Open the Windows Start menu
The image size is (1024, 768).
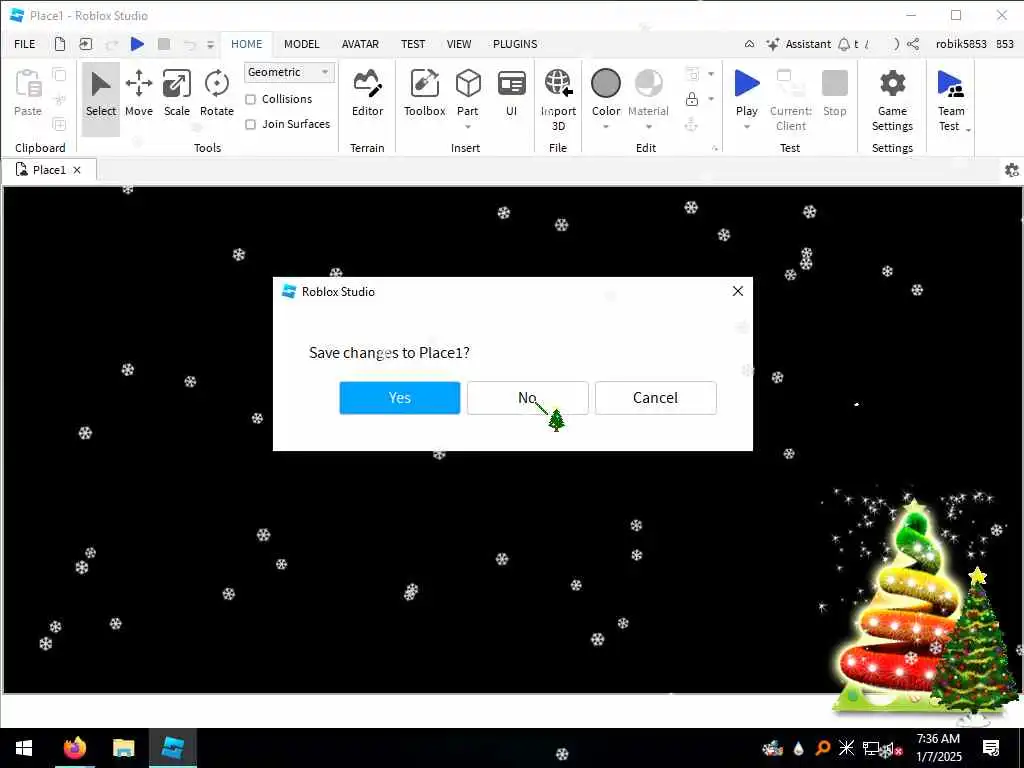[x=24, y=748]
